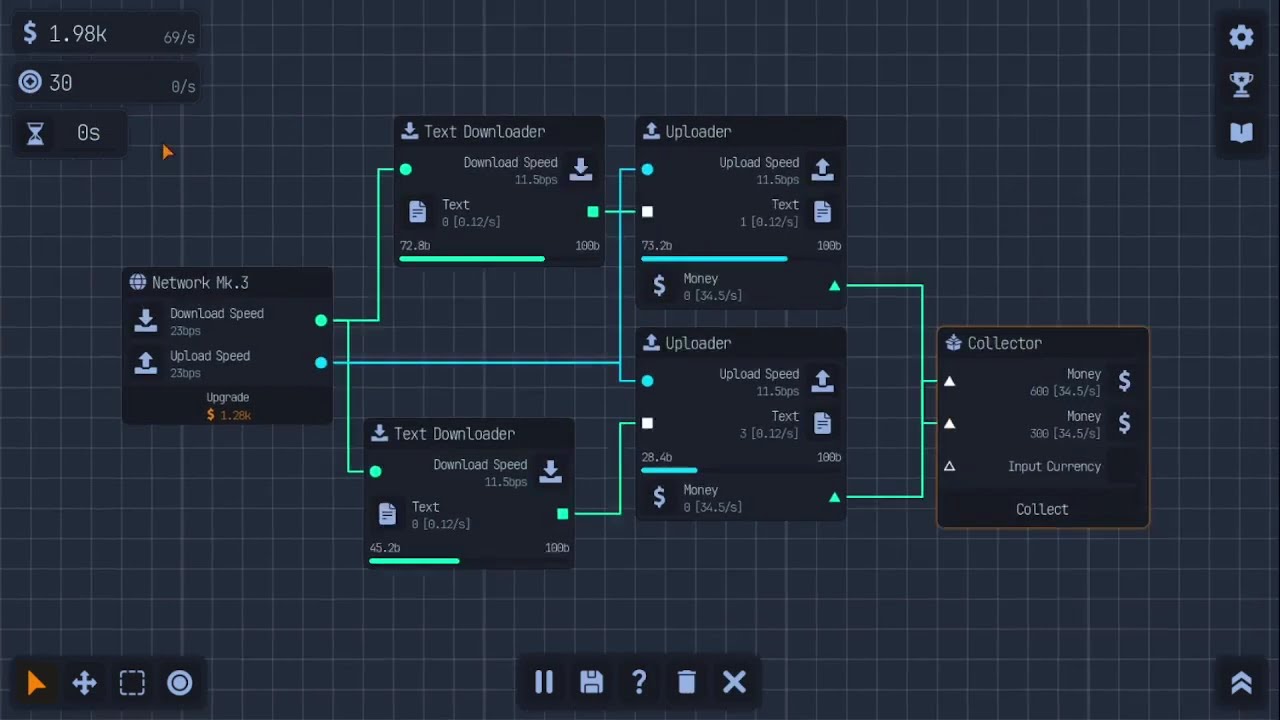Click Network Mk.3 Download Speed output port
This screenshot has width=1280, height=720.
click(321, 320)
